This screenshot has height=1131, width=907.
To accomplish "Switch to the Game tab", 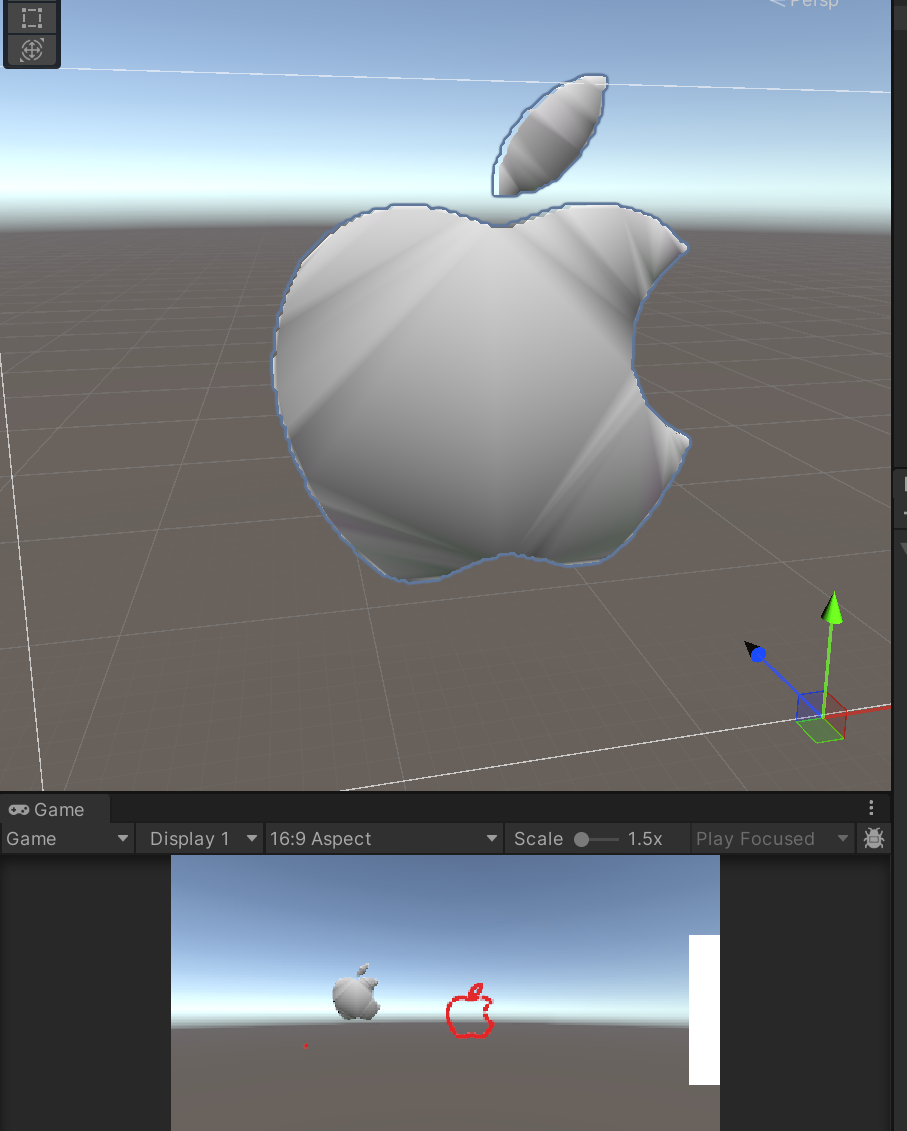I will click(47, 809).
